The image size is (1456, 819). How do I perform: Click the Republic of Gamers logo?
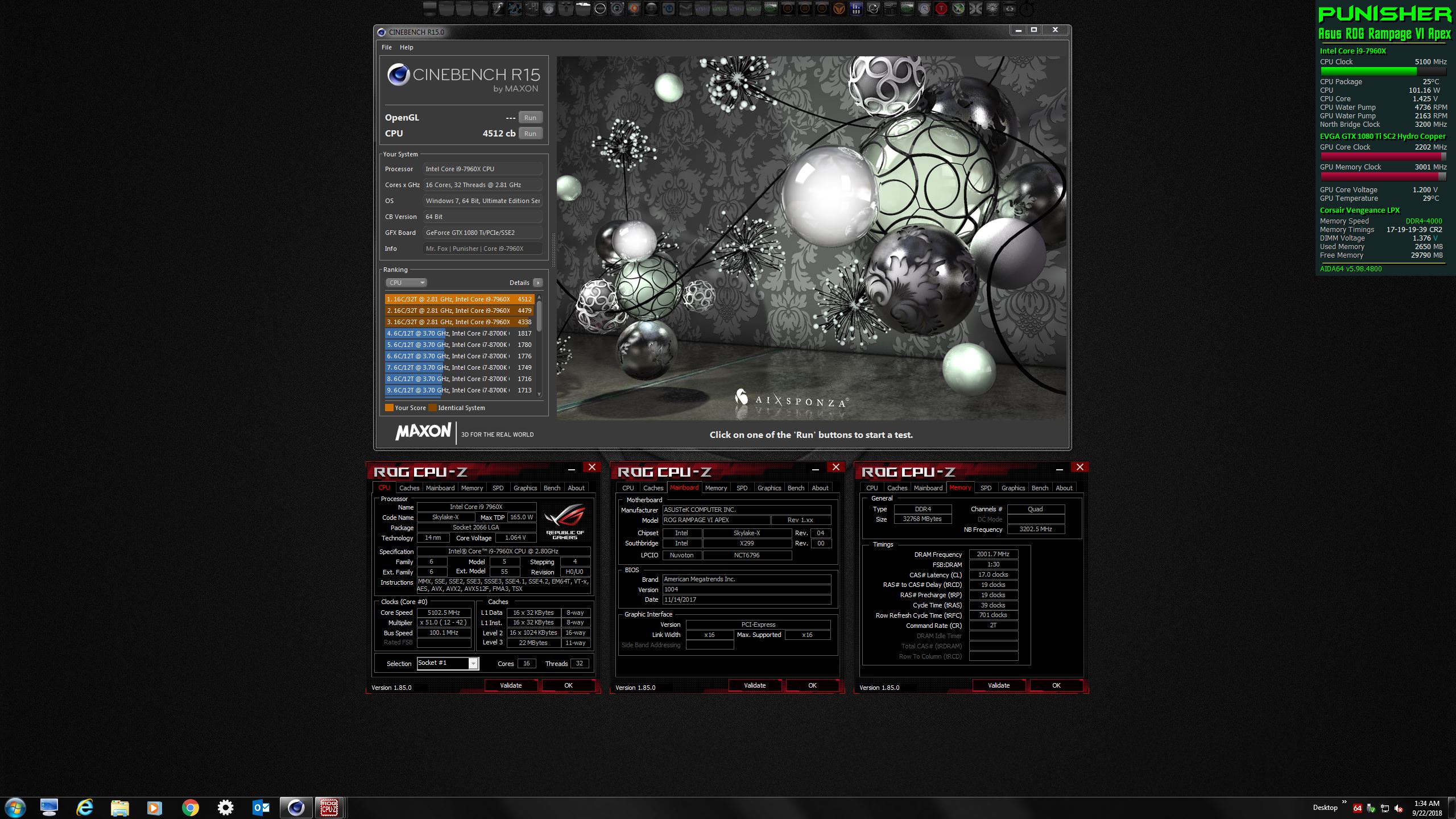tap(565, 522)
